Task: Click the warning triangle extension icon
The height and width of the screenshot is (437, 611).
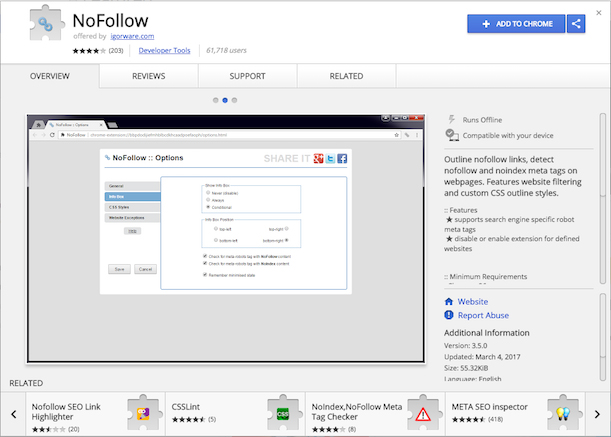Action: [423, 414]
